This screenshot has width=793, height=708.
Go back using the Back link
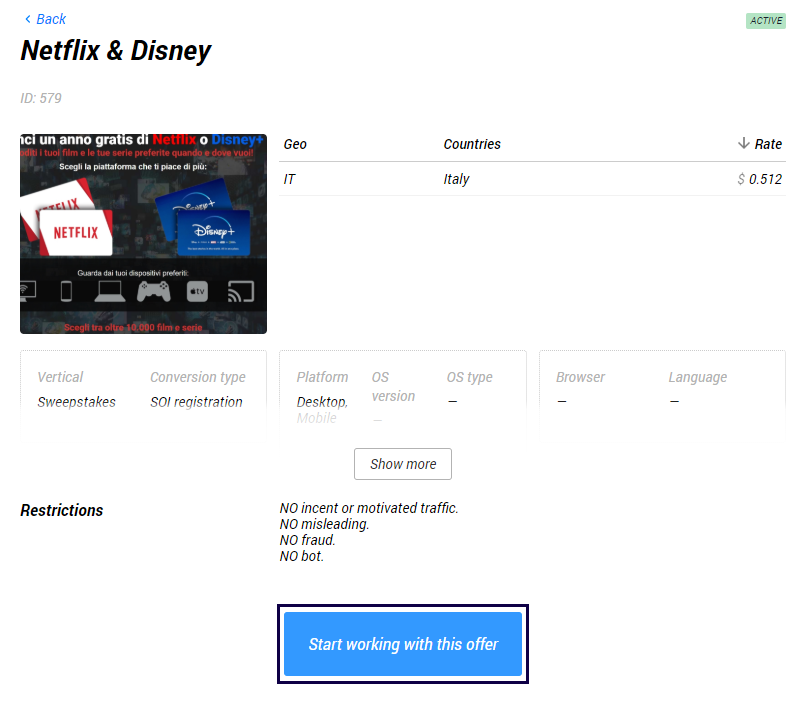[50, 19]
